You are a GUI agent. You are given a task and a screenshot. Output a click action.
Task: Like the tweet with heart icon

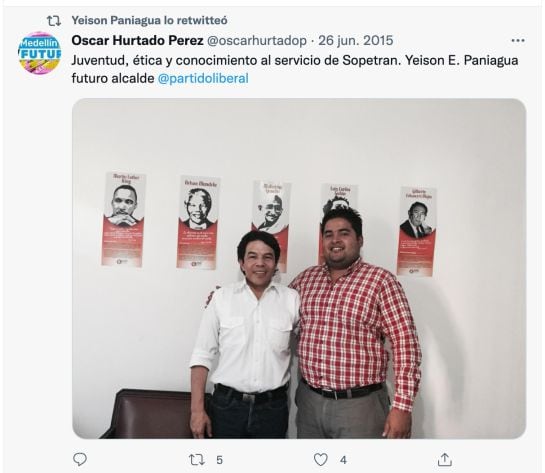pyautogui.click(x=320, y=460)
